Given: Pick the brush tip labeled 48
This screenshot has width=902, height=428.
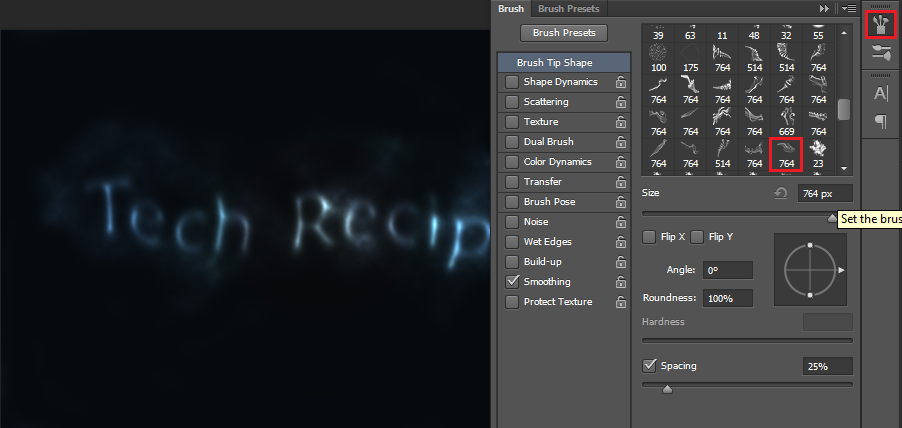Looking at the screenshot, I should (x=754, y=33).
